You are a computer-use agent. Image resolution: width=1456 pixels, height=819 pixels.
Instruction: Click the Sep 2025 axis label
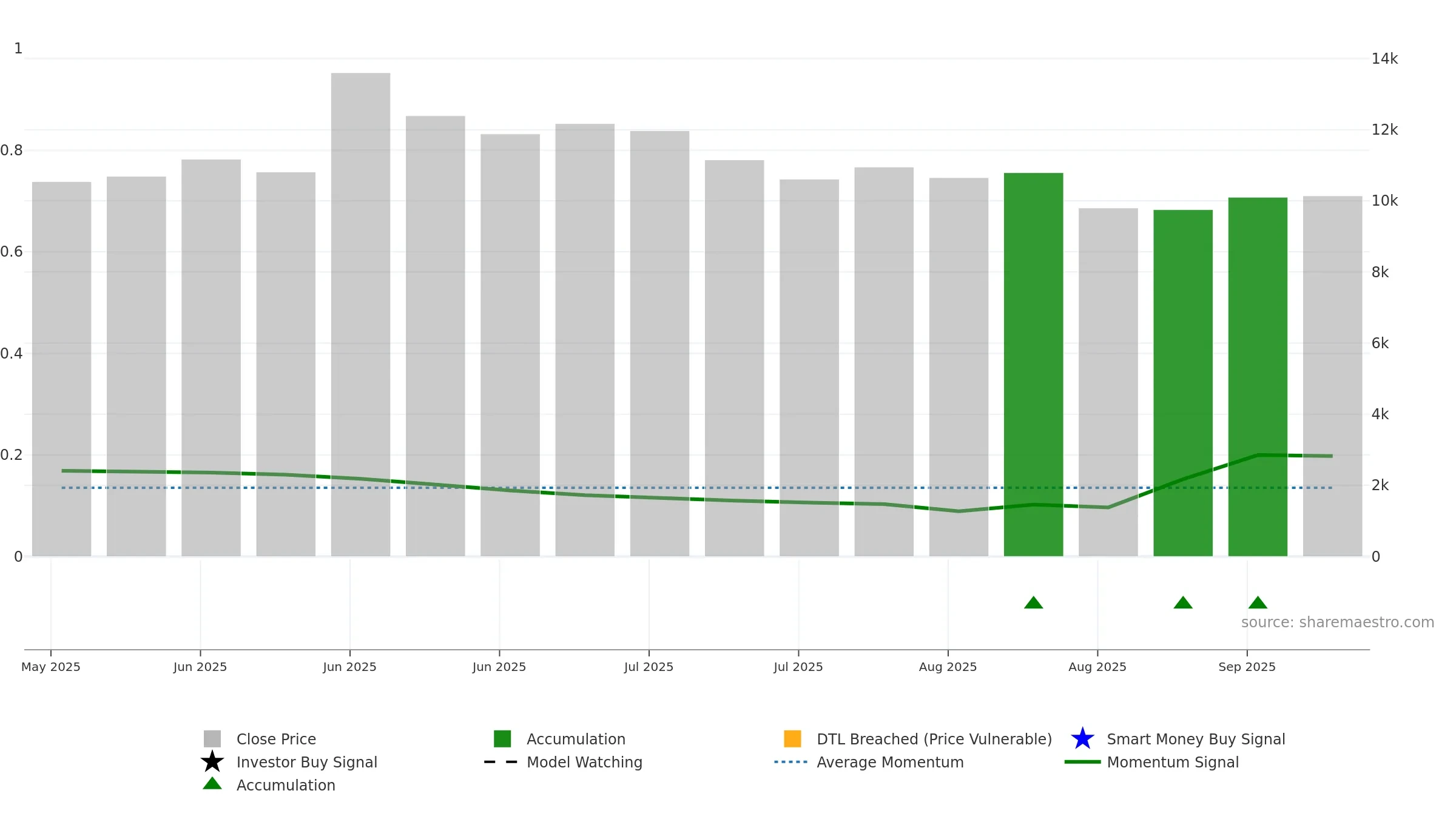tap(1247, 667)
